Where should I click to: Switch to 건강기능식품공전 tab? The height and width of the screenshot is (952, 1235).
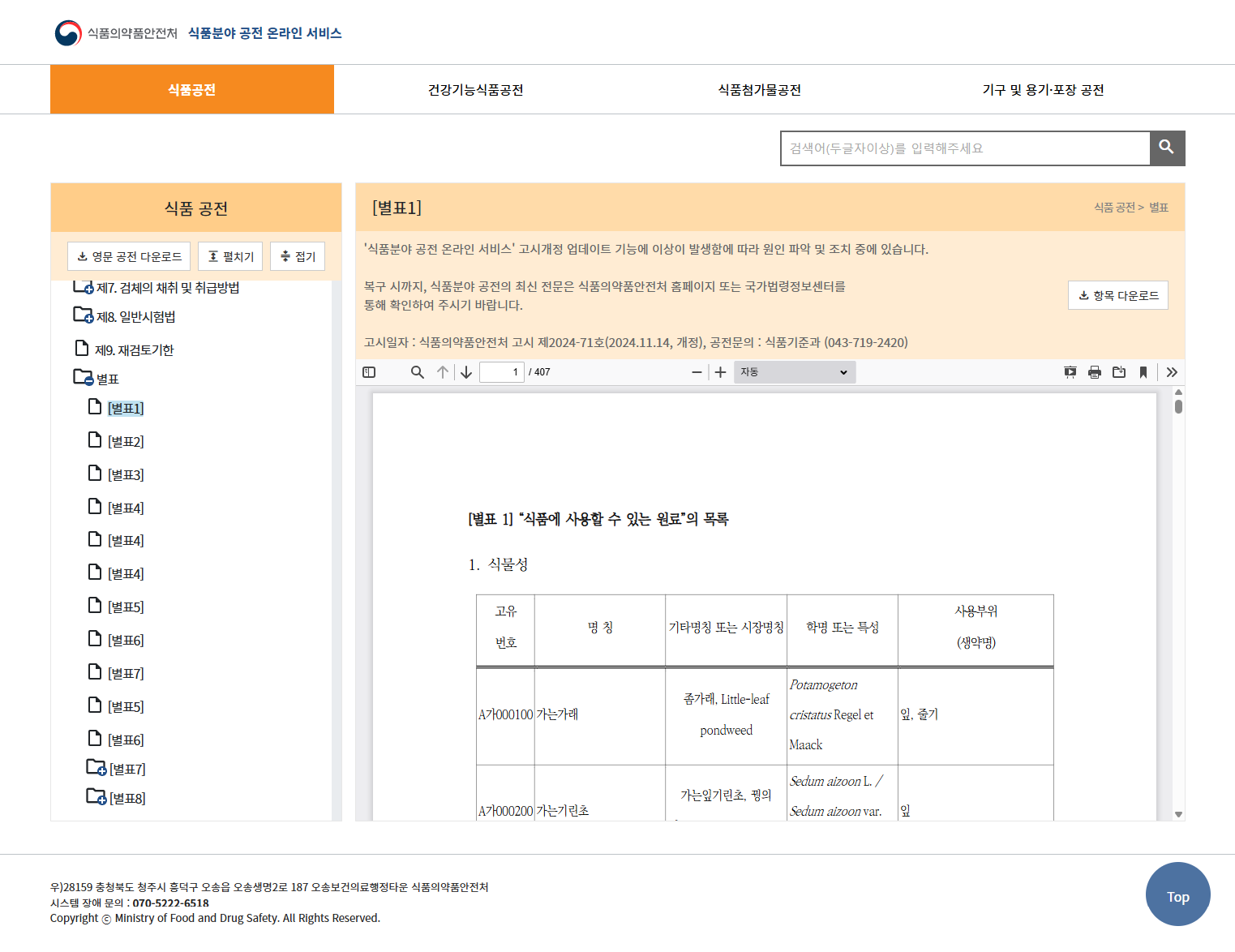tap(475, 90)
